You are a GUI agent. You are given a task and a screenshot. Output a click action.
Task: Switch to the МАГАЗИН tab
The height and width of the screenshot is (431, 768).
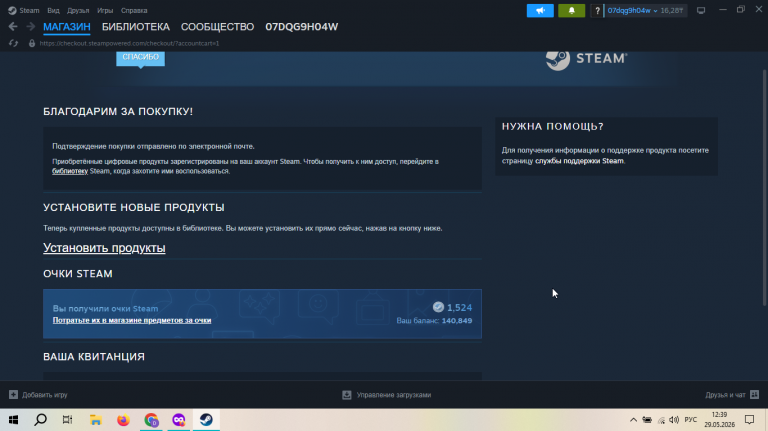tap(67, 27)
